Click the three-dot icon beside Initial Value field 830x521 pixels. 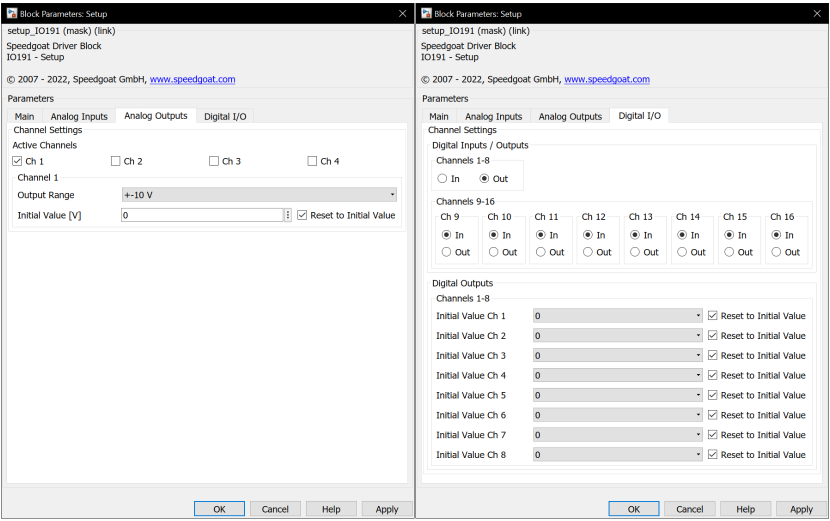(x=288, y=215)
